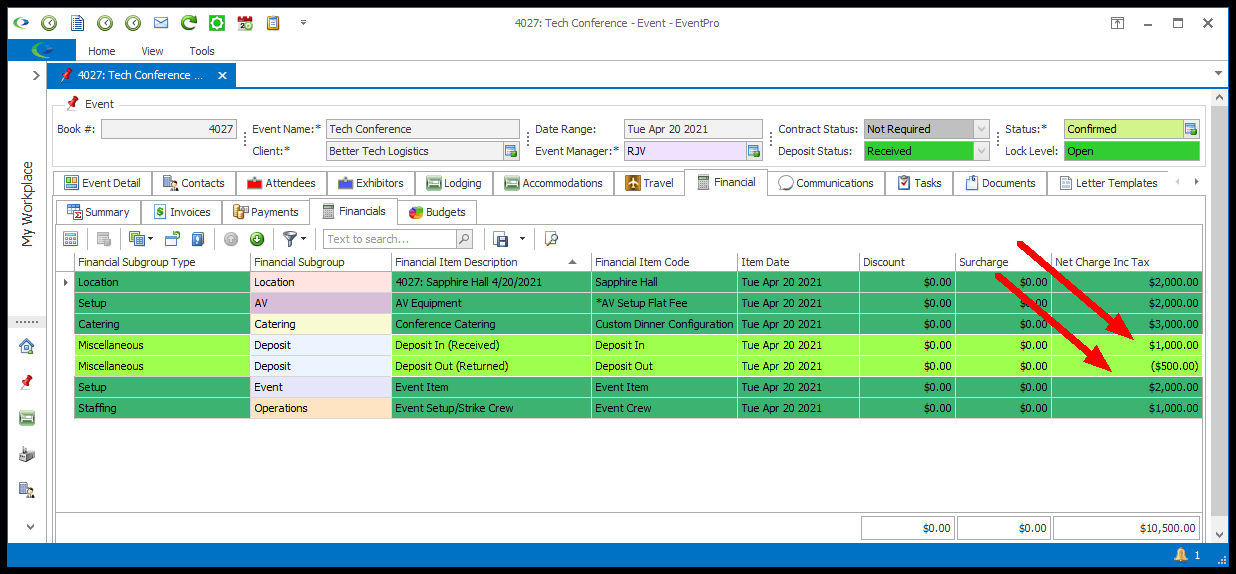Screen dimensions: 1236x574
Task: Select the Deposit Out (Returned) row
Action: 638,366
